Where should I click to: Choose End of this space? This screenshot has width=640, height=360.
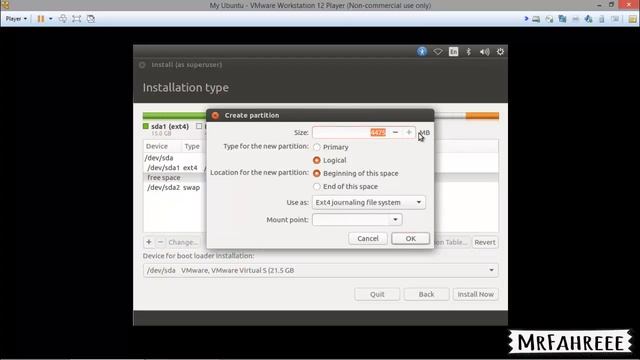click(317, 187)
